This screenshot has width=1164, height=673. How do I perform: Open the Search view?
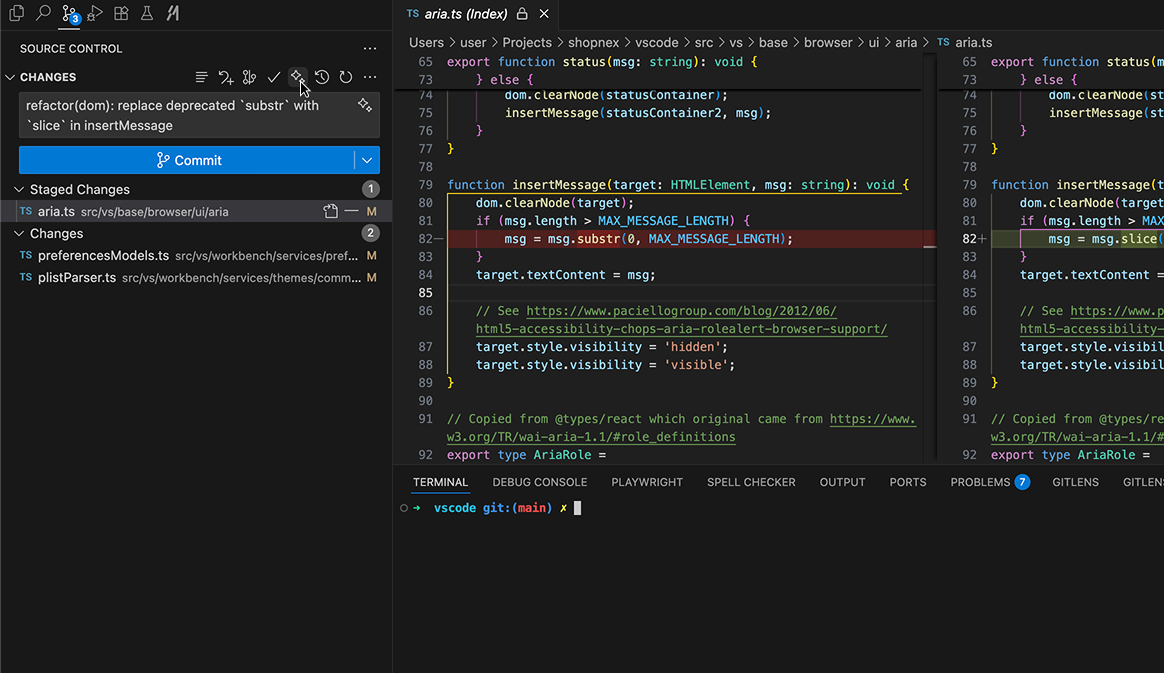pos(43,15)
